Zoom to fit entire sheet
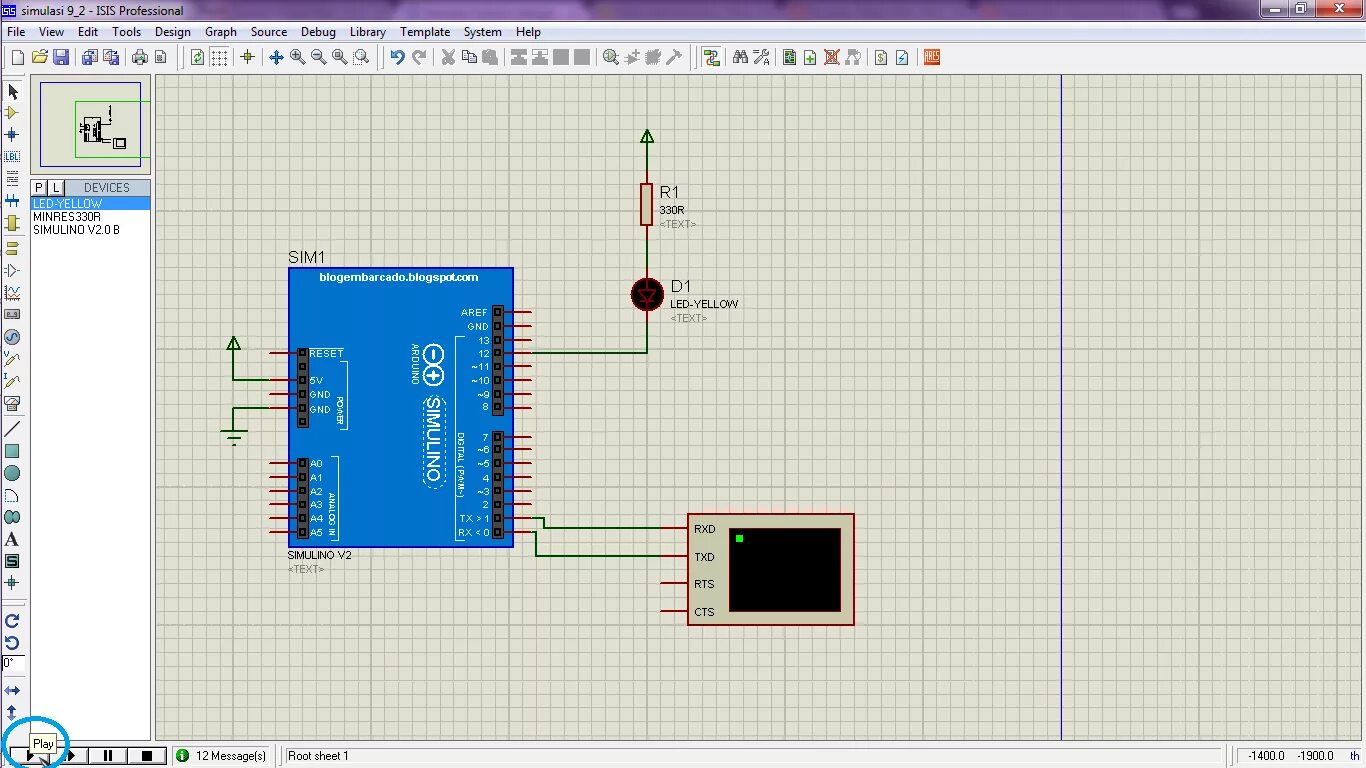Screen dimensions: 1366x768 340,57
